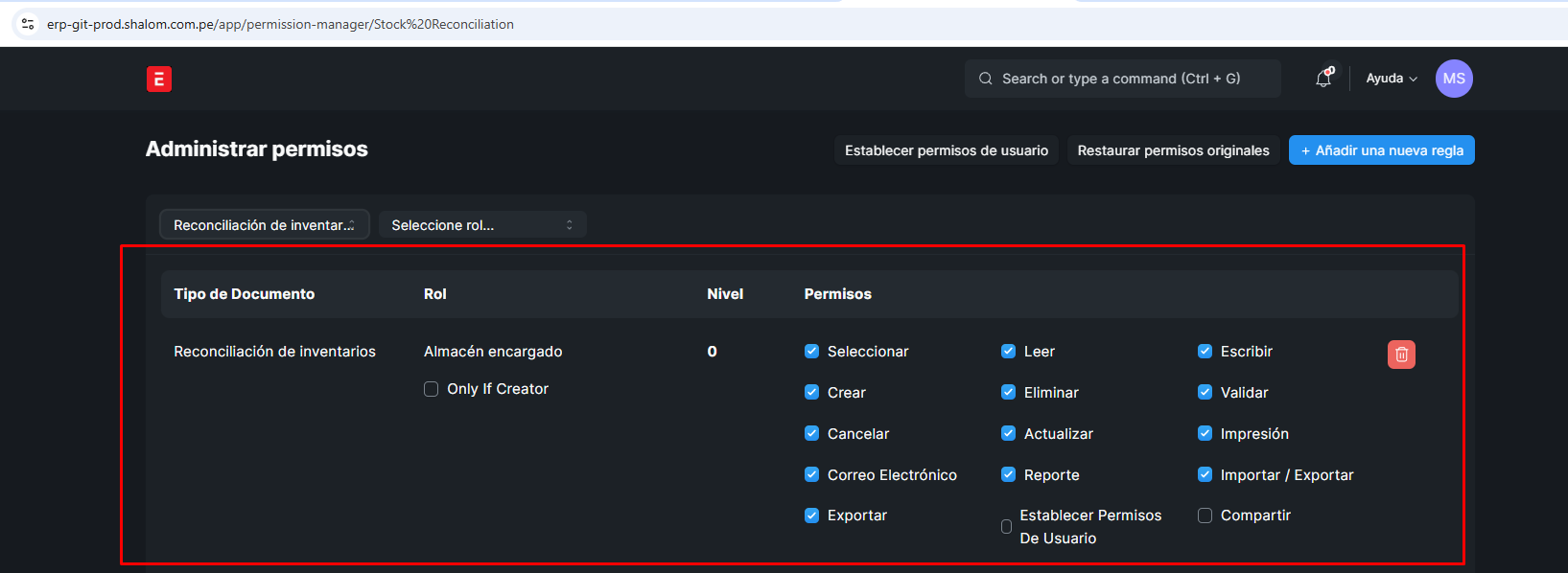The height and width of the screenshot is (573, 1568).
Task: Open the notifications bell
Action: tap(1323, 79)
